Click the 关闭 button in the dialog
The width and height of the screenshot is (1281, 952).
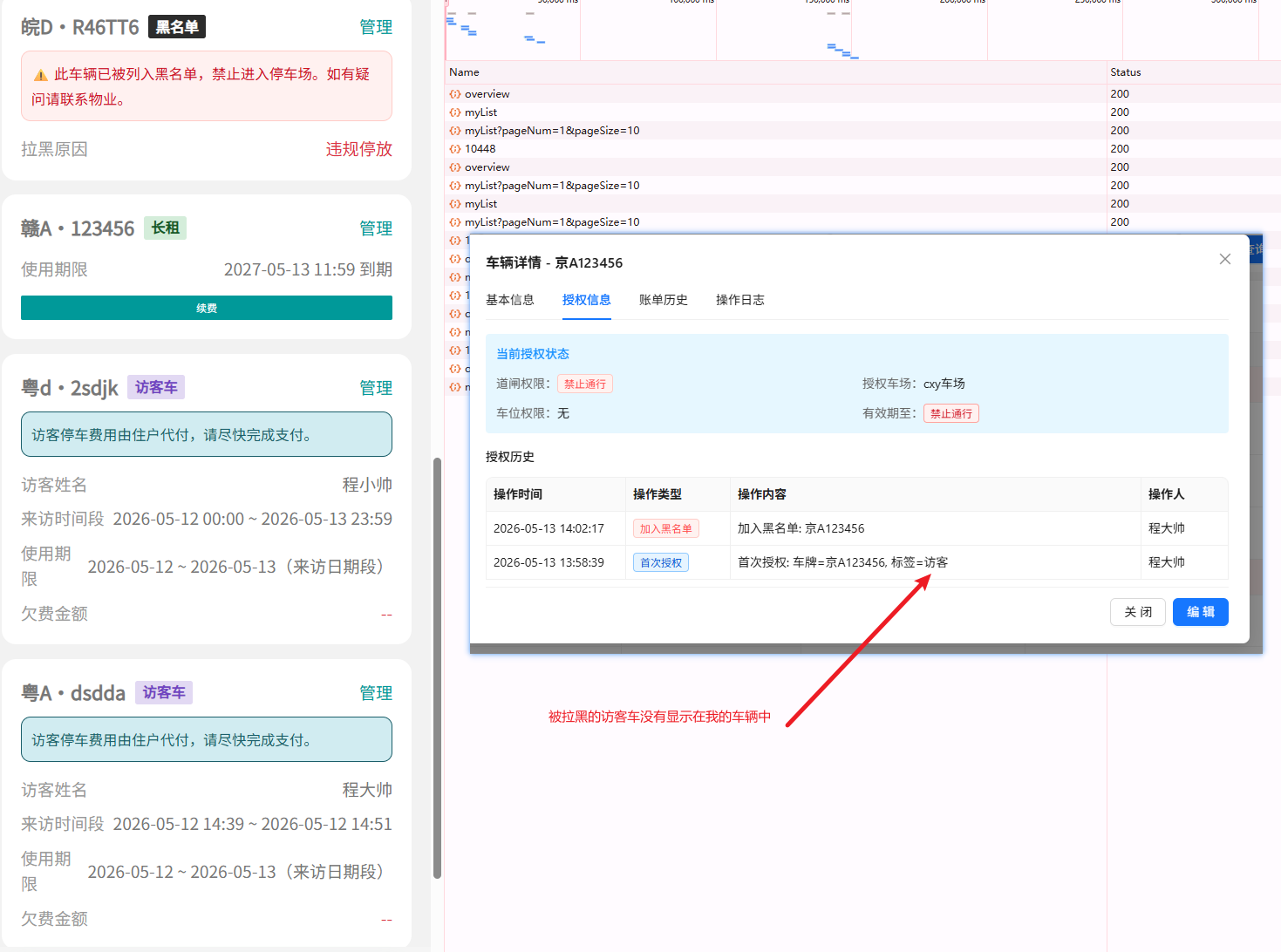pyautogui.click(x=1138, y=612)
